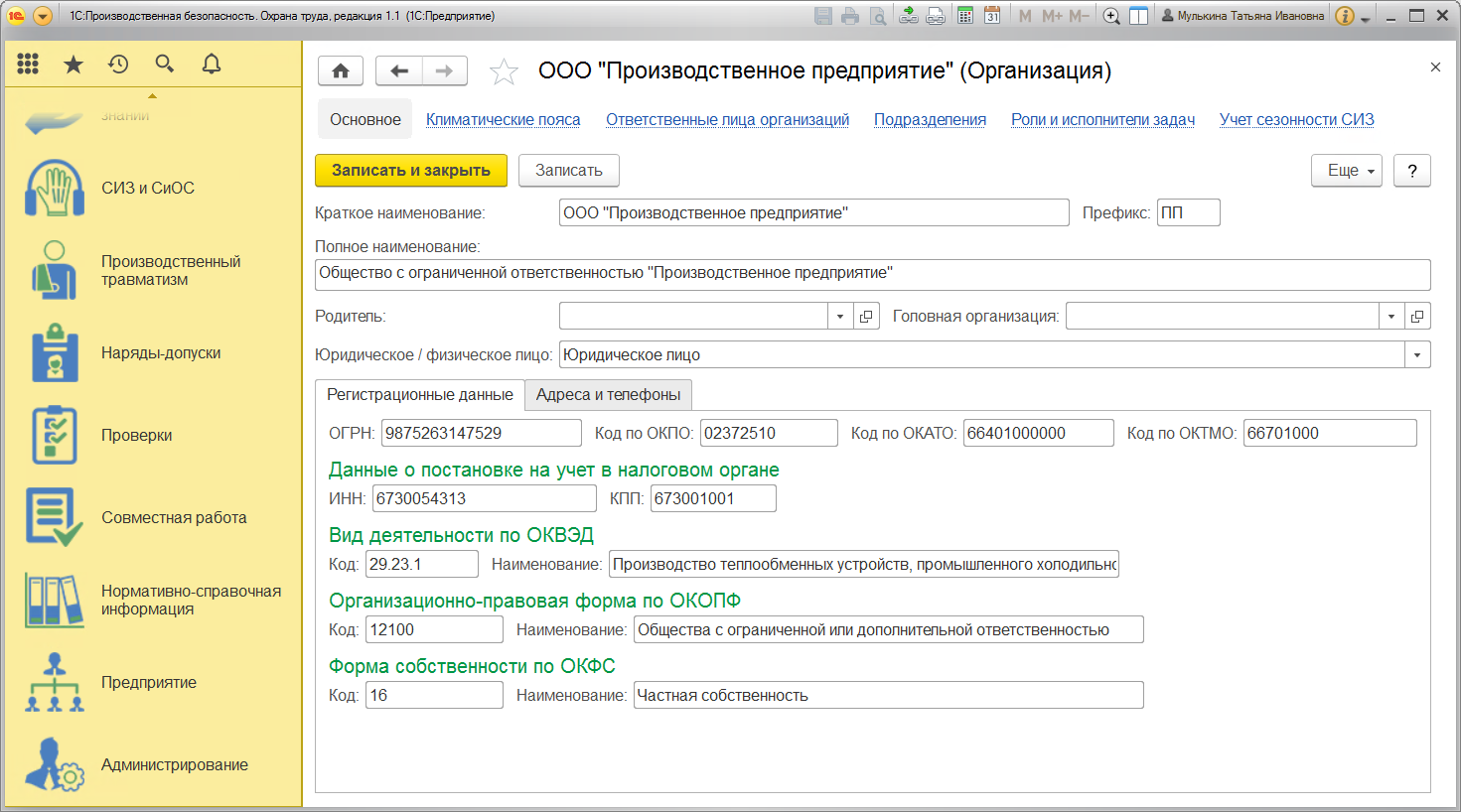Click the Записать button
1461x812 pixels.
click(569, 171)
